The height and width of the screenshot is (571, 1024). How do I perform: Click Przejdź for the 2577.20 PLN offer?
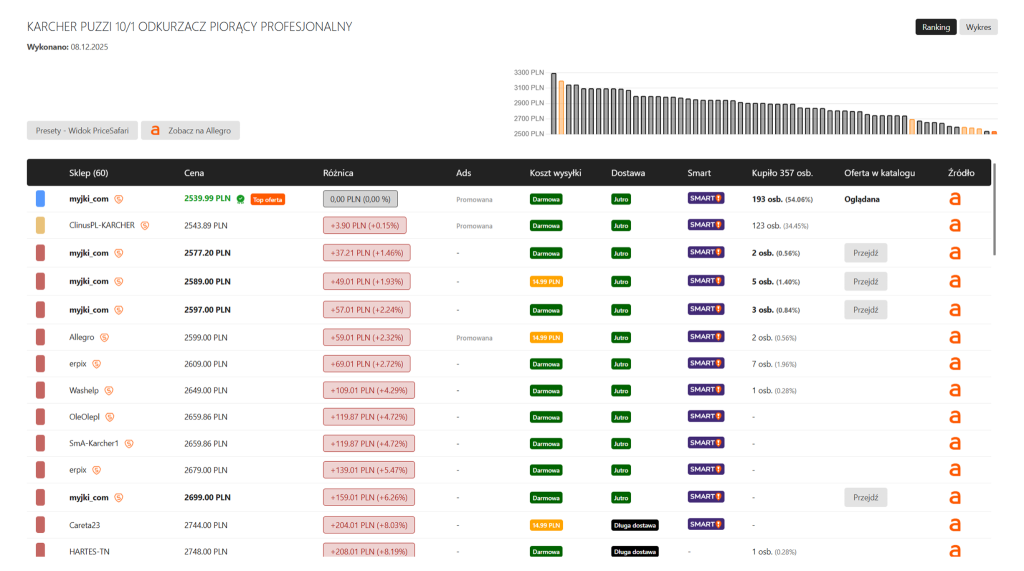tap(865, 253)
